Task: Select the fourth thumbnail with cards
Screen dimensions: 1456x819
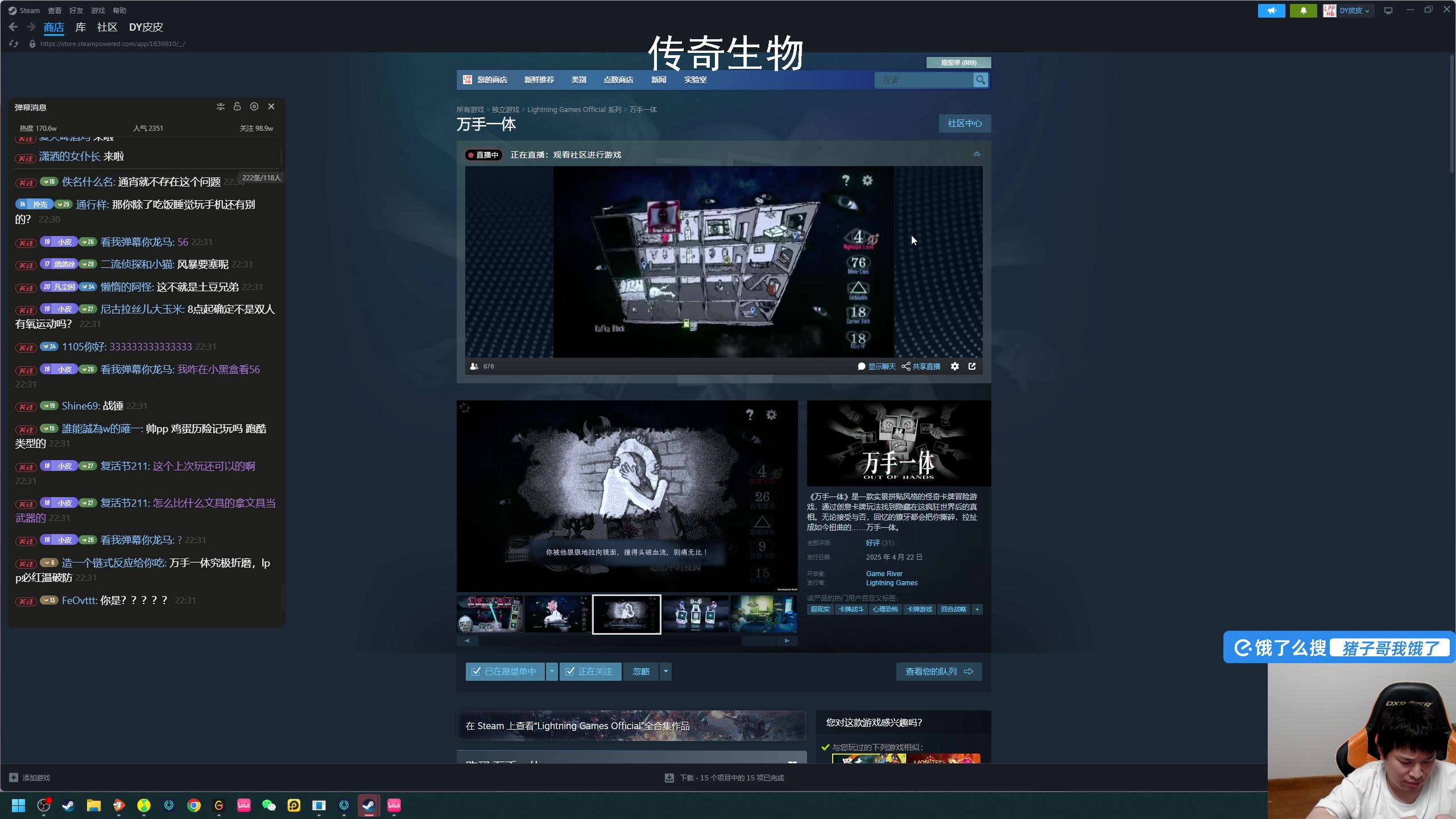Action: (696, 614)
